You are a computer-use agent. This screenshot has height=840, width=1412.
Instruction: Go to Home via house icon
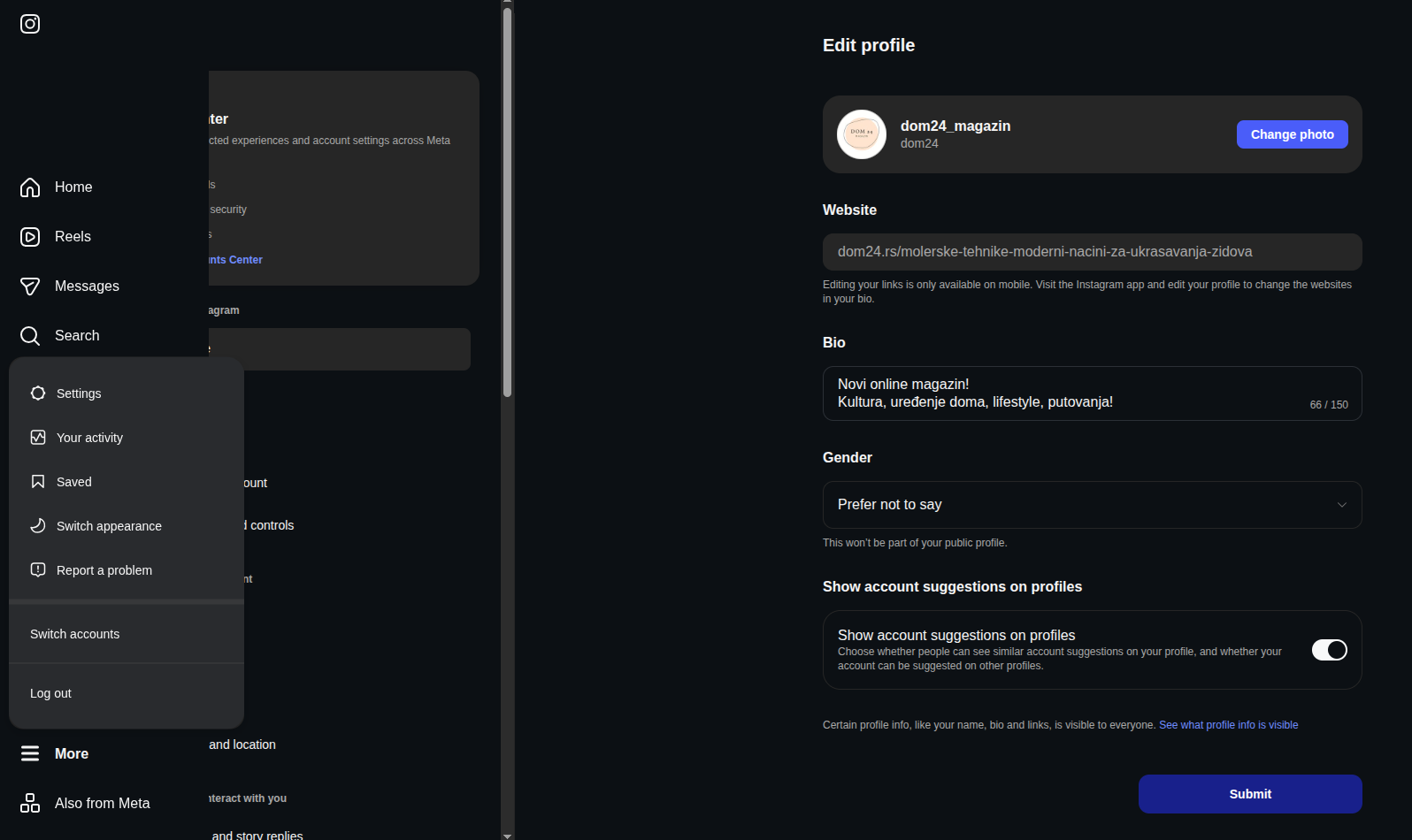click(x=30, y=187)
